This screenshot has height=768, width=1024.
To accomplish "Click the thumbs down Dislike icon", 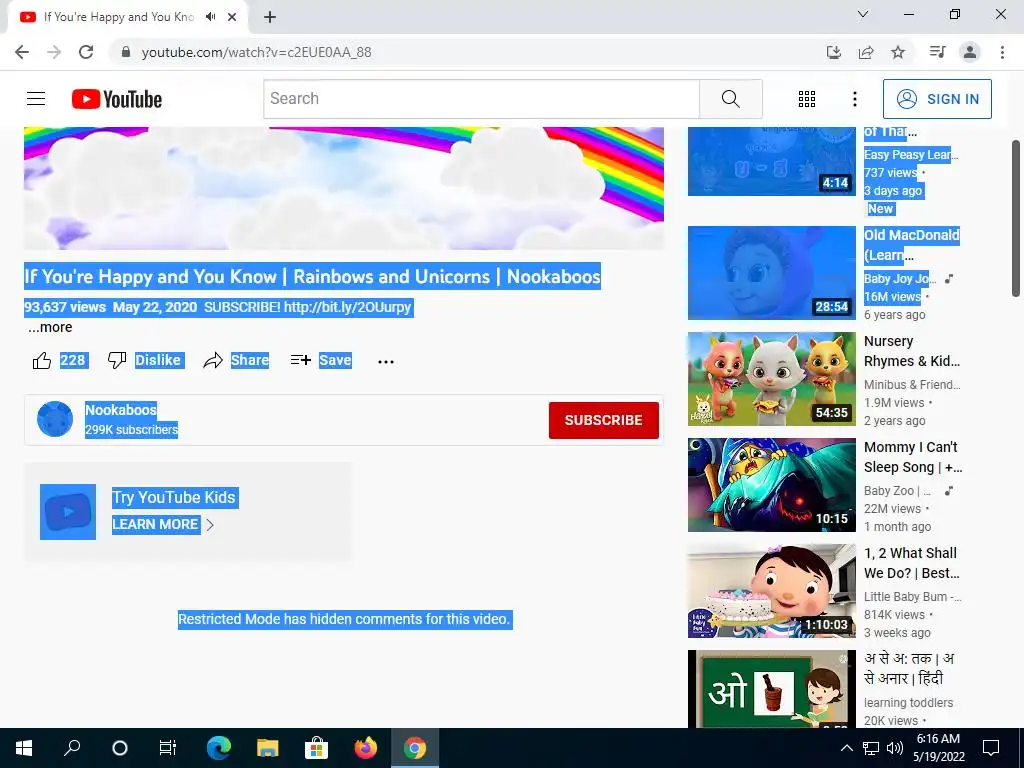I will tap(117, 360).
